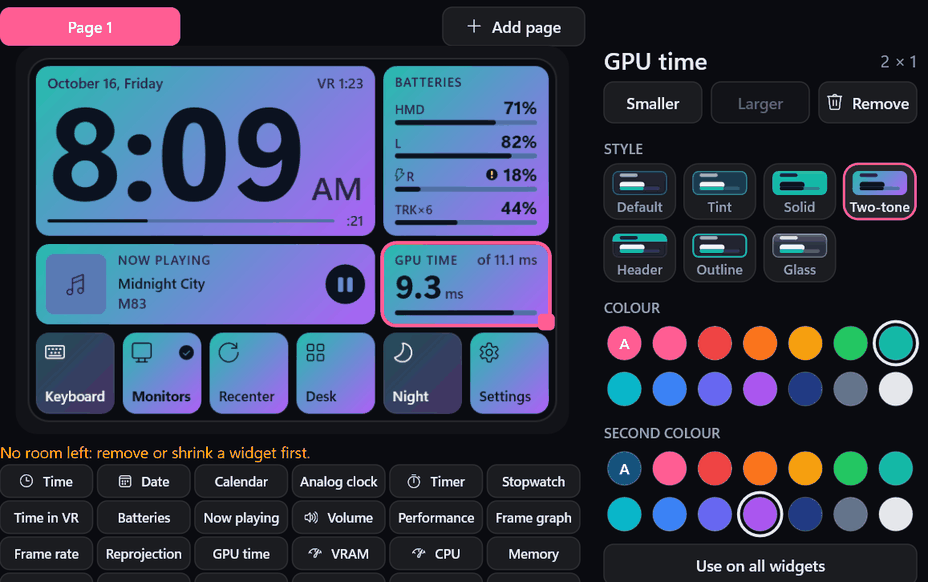This screenshot has width=928, height=582.
Task: Select the Tint style
Action: pyautogui.click(x=720, y=192)
